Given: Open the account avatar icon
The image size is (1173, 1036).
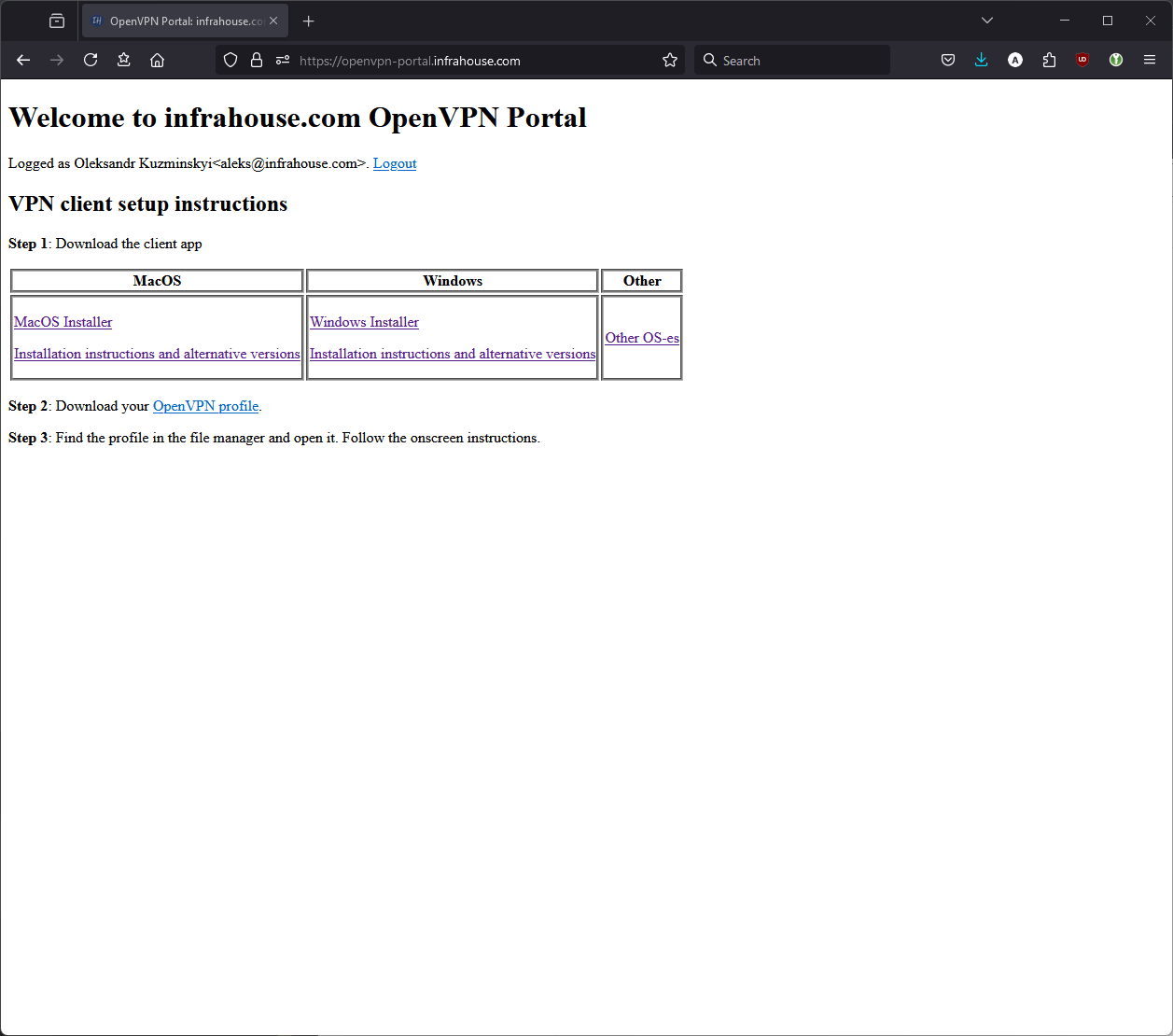Looking at the screenshot, I should tap(1015, 60).
